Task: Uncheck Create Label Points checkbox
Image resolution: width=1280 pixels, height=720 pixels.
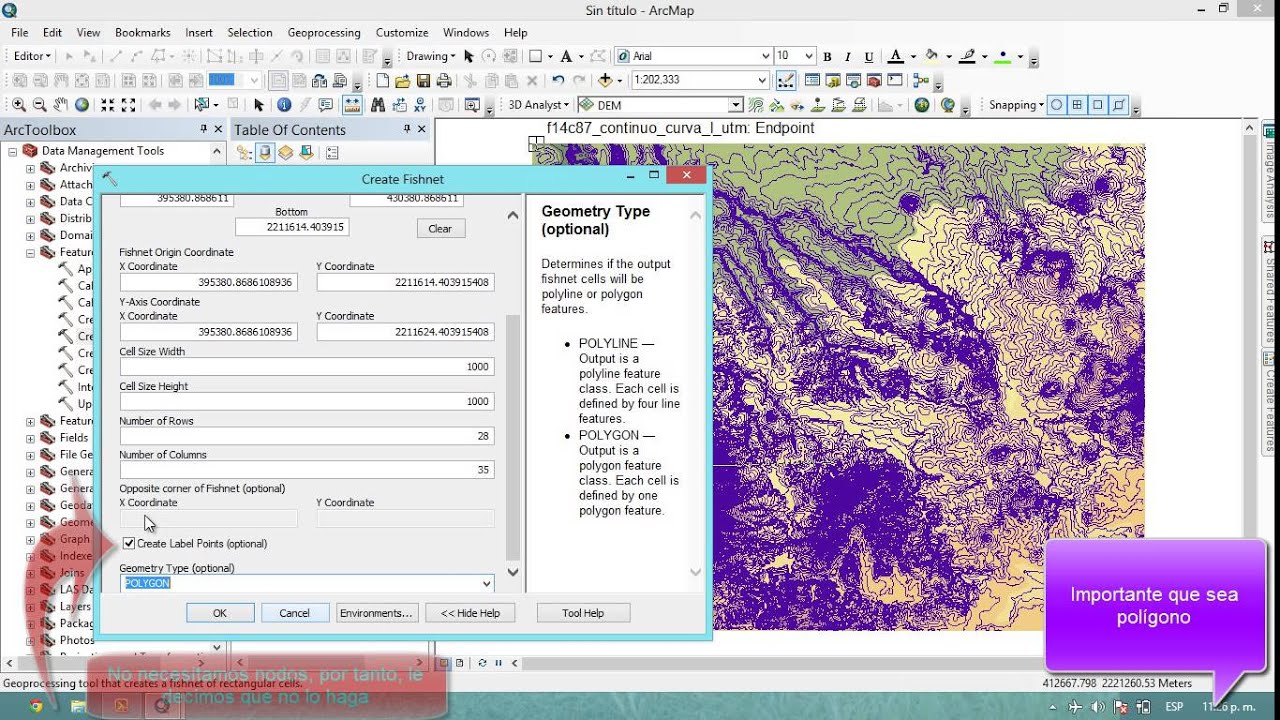Action: (129, 543)
